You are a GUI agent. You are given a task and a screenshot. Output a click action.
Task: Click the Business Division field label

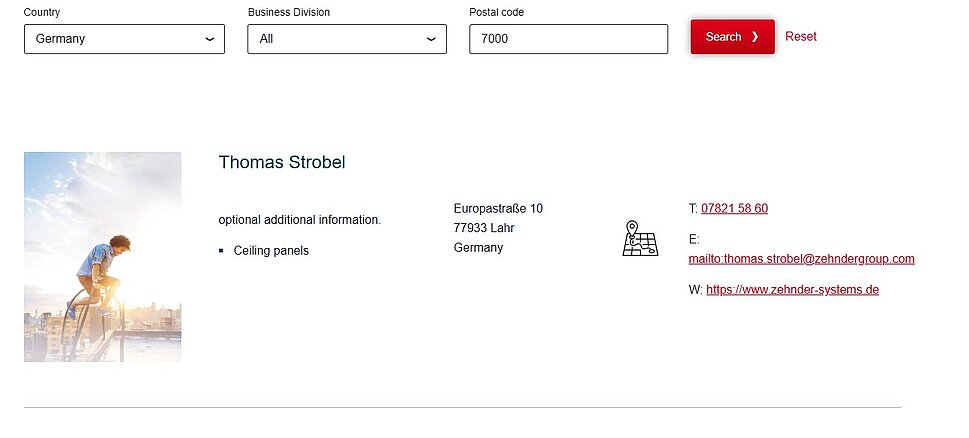coord(288,12)
